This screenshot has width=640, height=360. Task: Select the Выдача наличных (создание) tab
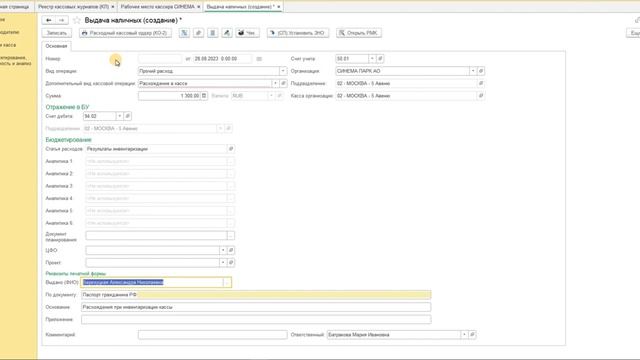pyautogui.click(x=240, y=7)
